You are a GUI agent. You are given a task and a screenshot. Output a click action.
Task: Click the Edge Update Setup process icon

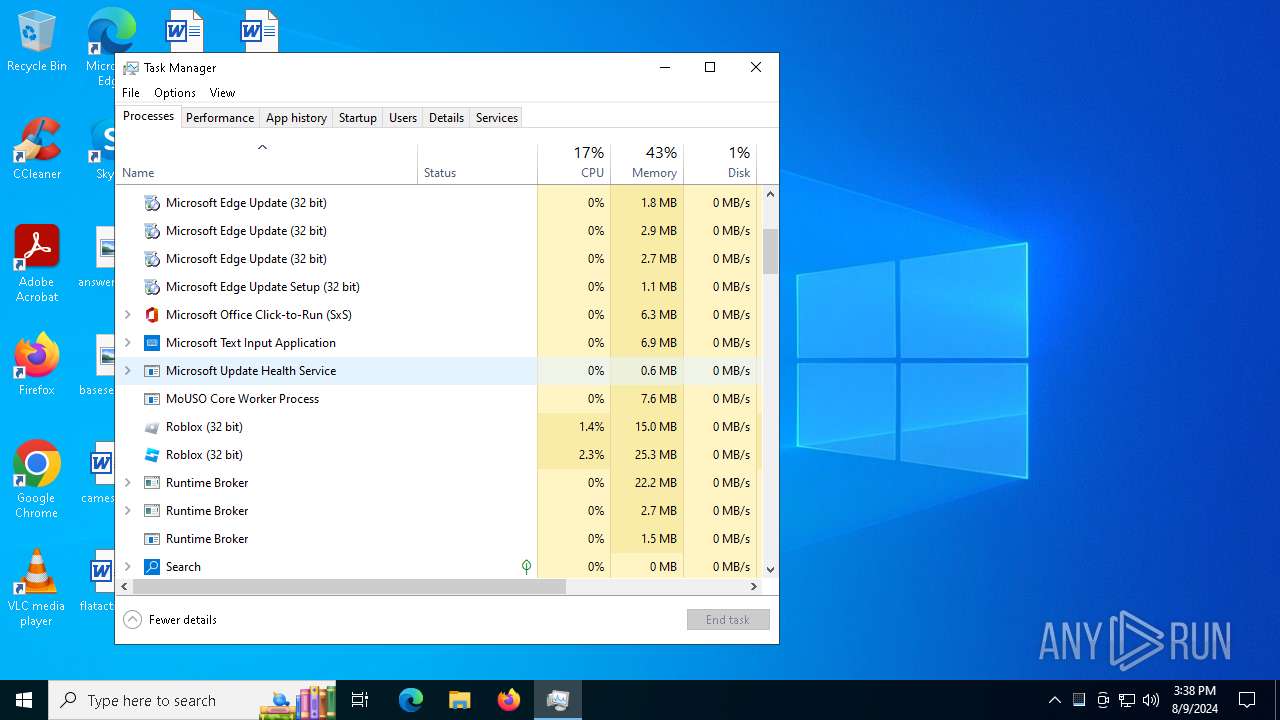[x=152, y=287]
